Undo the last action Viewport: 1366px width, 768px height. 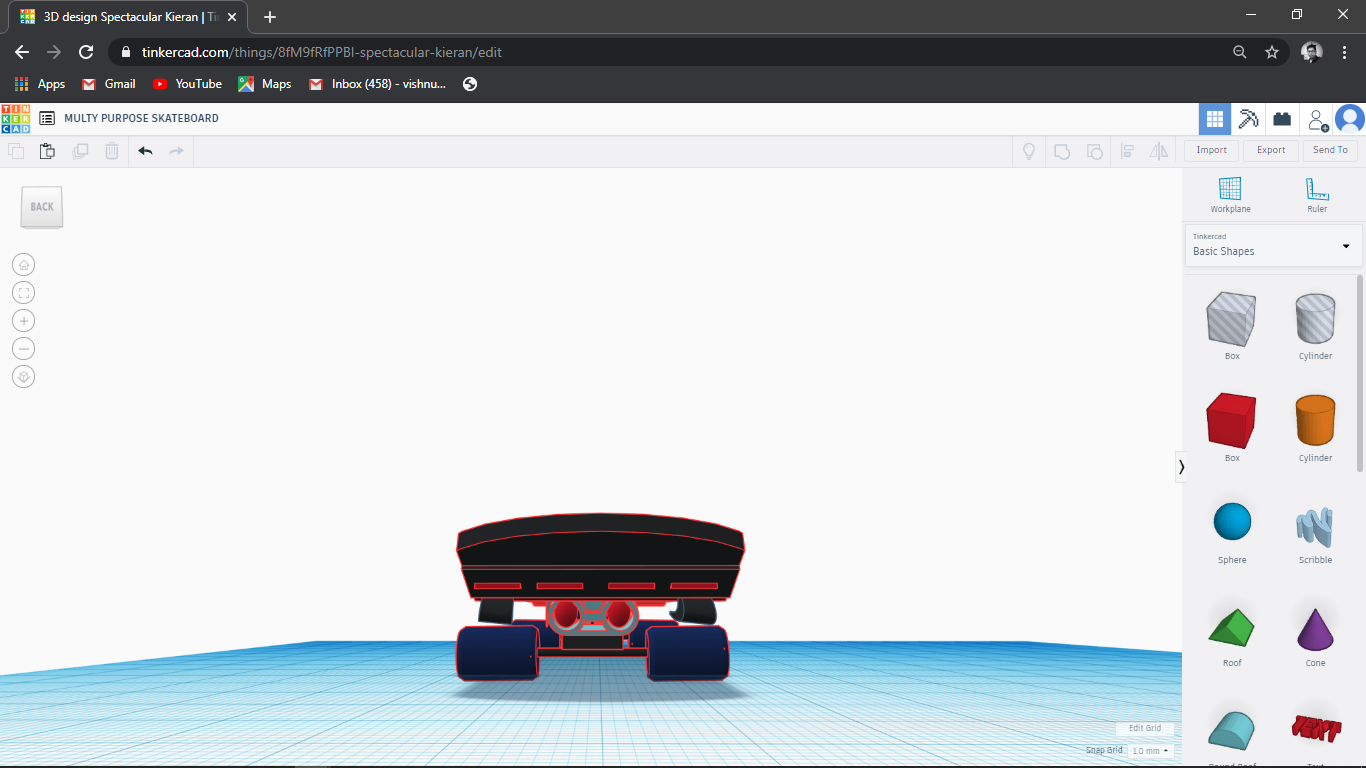(146, 151)
